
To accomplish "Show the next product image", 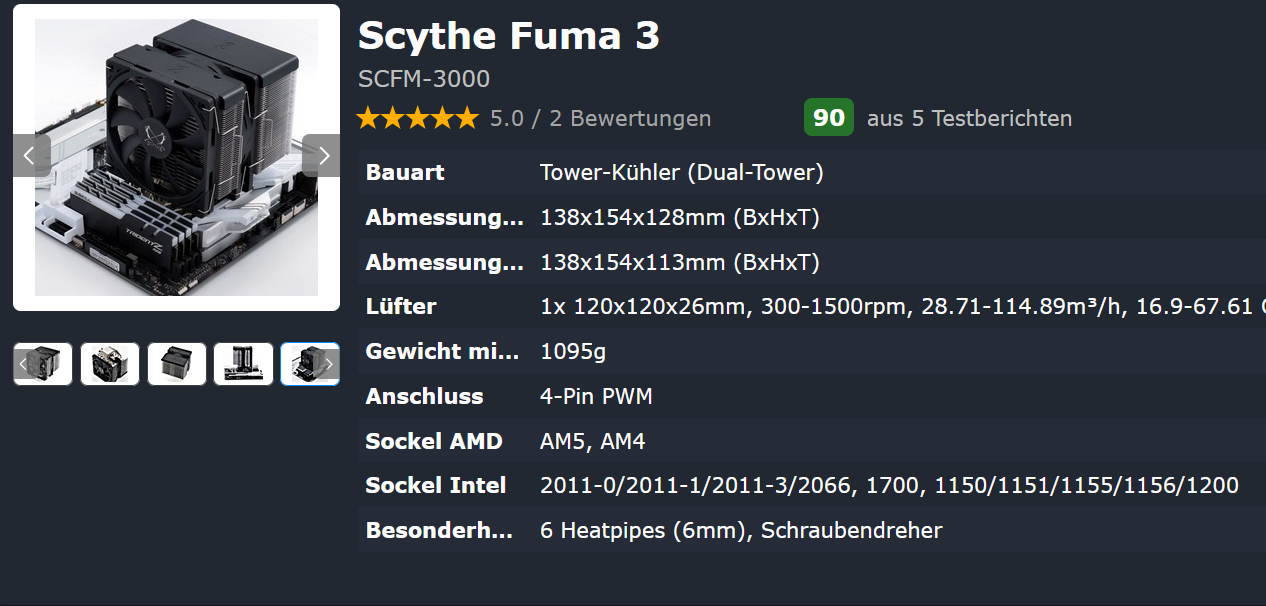I will 322,156.
